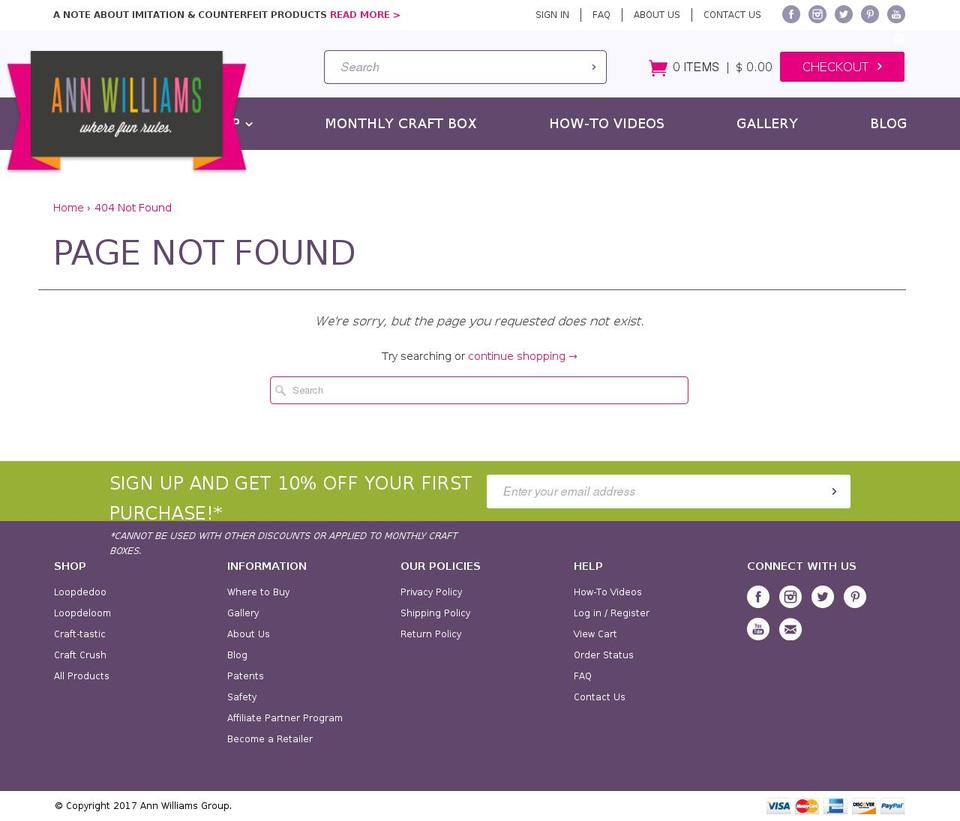Open View Cart footer link

595,634
